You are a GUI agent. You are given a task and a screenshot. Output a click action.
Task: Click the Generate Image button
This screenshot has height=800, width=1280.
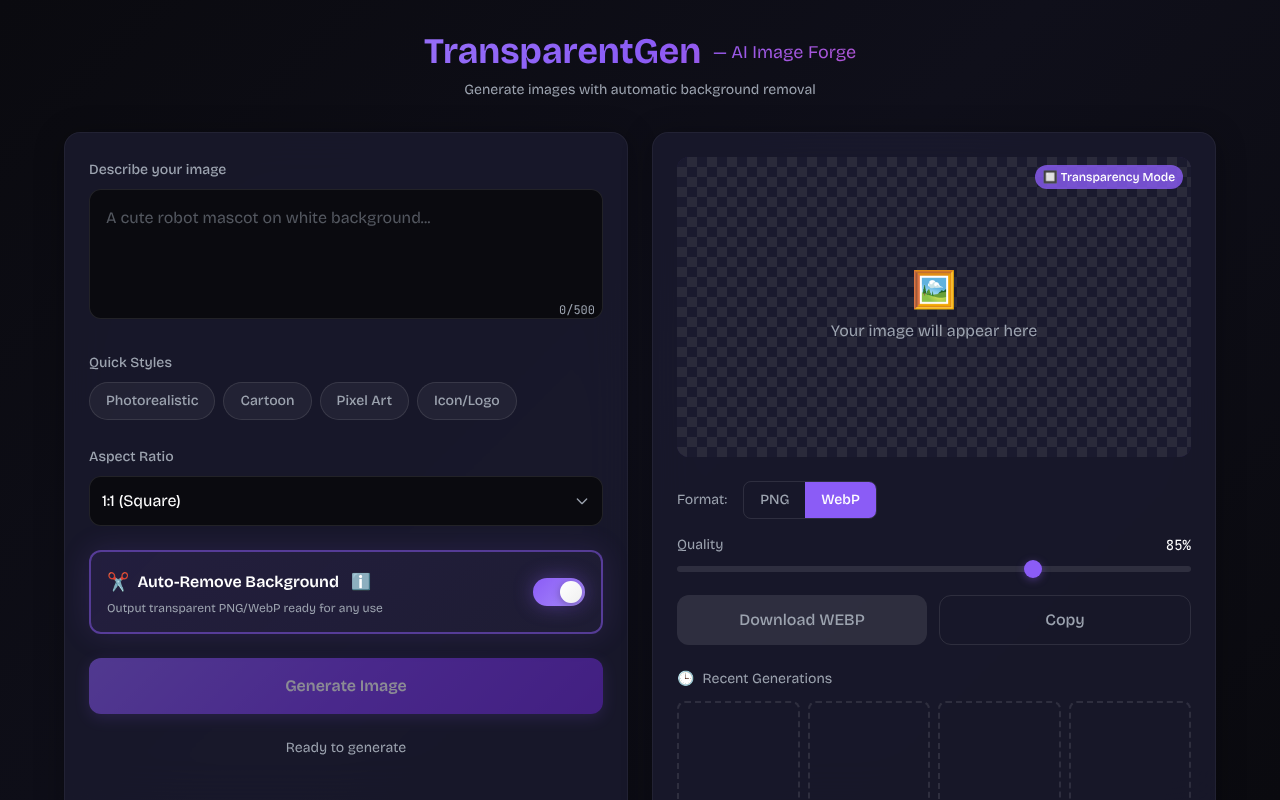coord(345,686)
